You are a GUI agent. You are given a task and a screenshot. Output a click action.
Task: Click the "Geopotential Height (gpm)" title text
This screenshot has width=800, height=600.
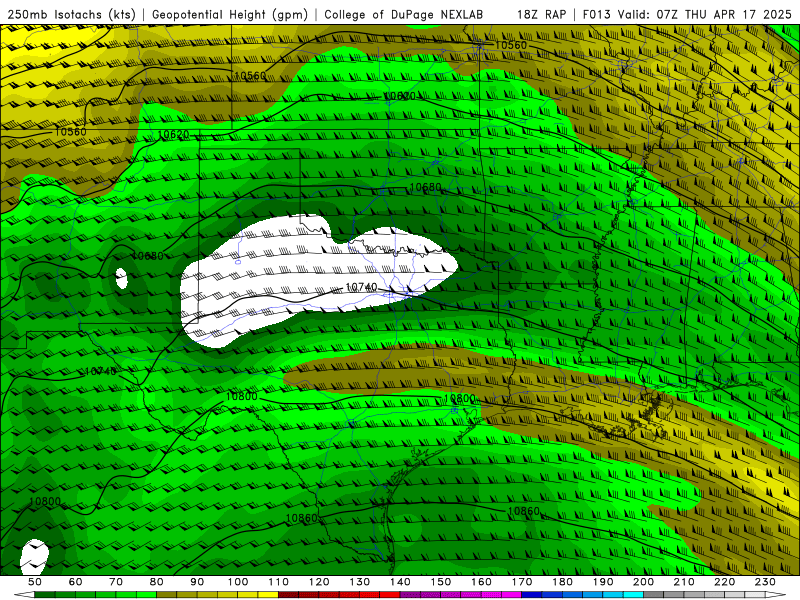[230, 14]
